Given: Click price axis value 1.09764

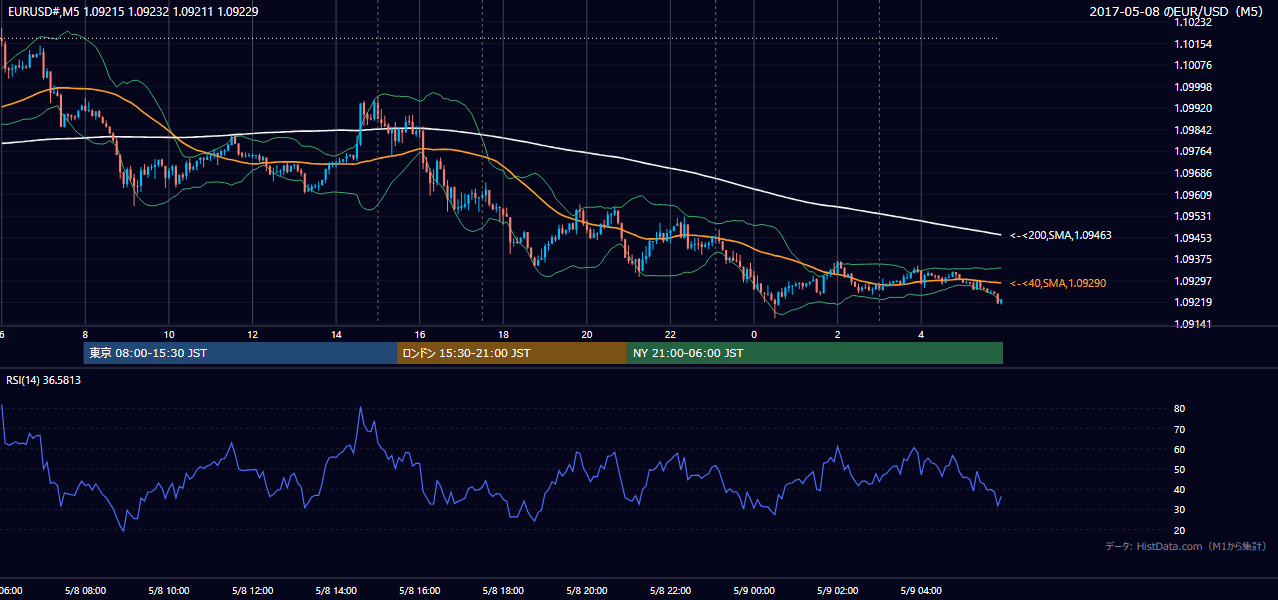Looking at the screenshot, I should pyautogui.click(x=1193, y=151).
